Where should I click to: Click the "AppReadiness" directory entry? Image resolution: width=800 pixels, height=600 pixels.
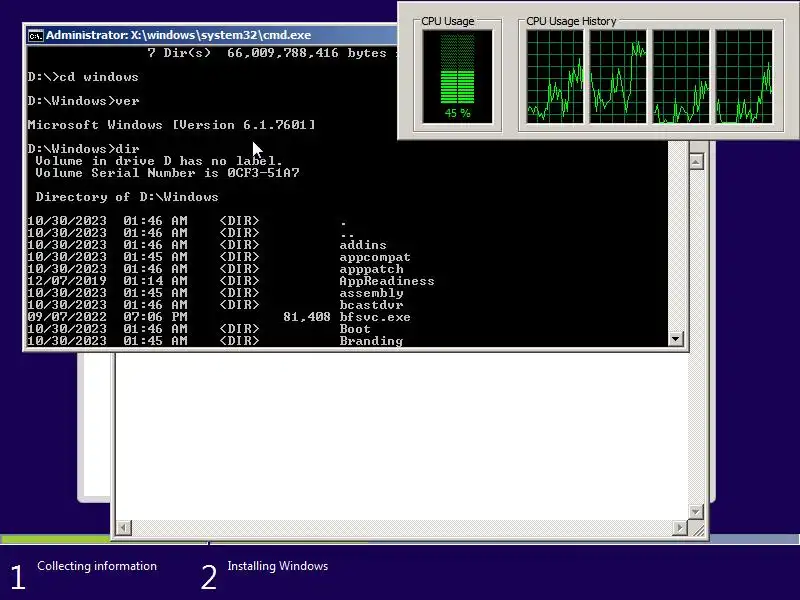tap(387, 281)
